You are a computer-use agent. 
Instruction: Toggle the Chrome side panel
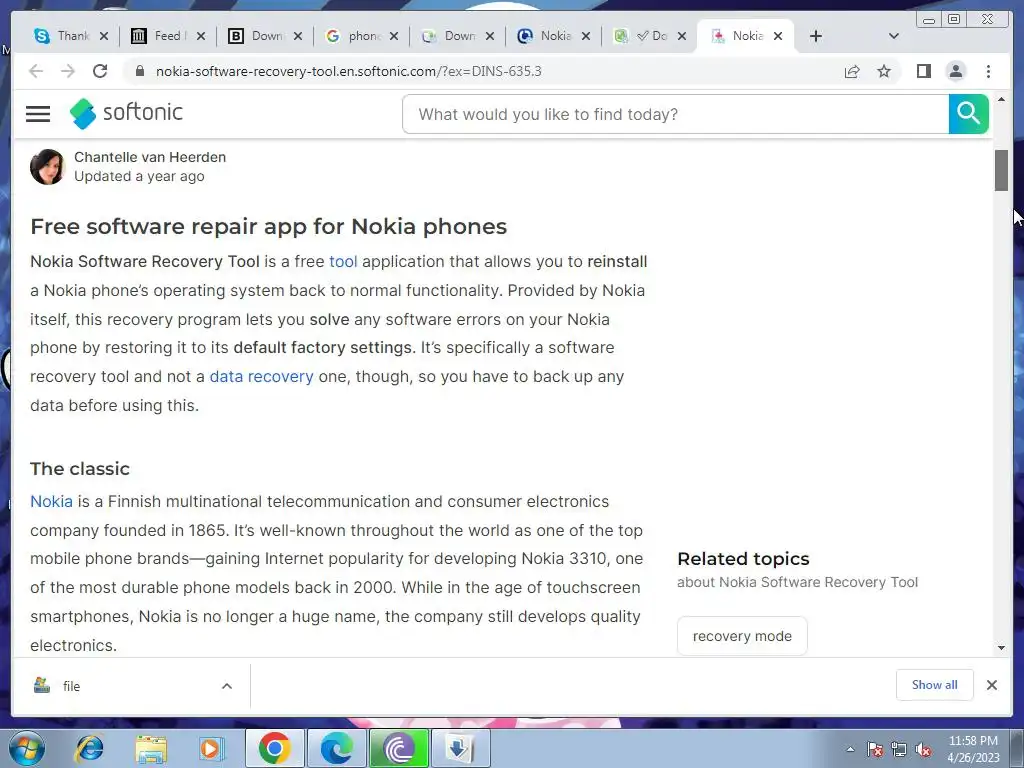(x=923, y=71)
